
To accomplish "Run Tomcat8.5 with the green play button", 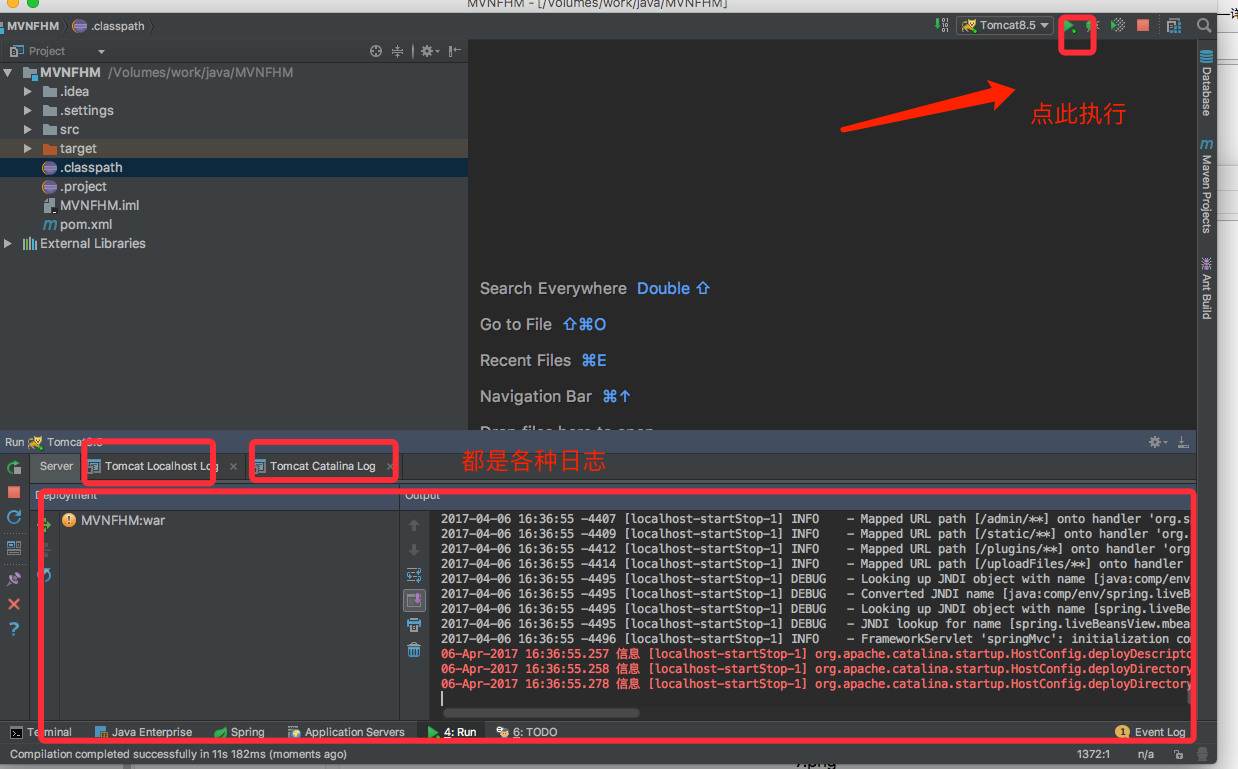I will point(1070,26).
